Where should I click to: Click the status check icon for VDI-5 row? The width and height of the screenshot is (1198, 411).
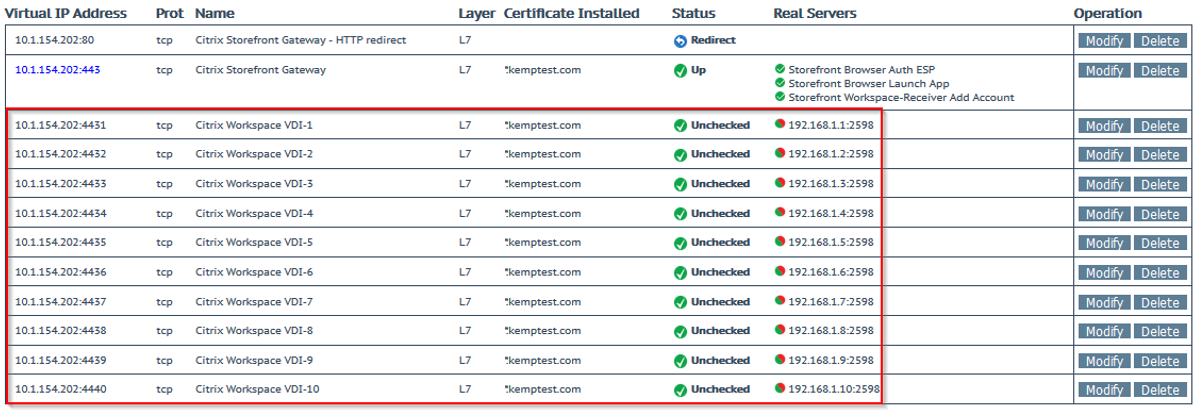click(x=680, y=244)
